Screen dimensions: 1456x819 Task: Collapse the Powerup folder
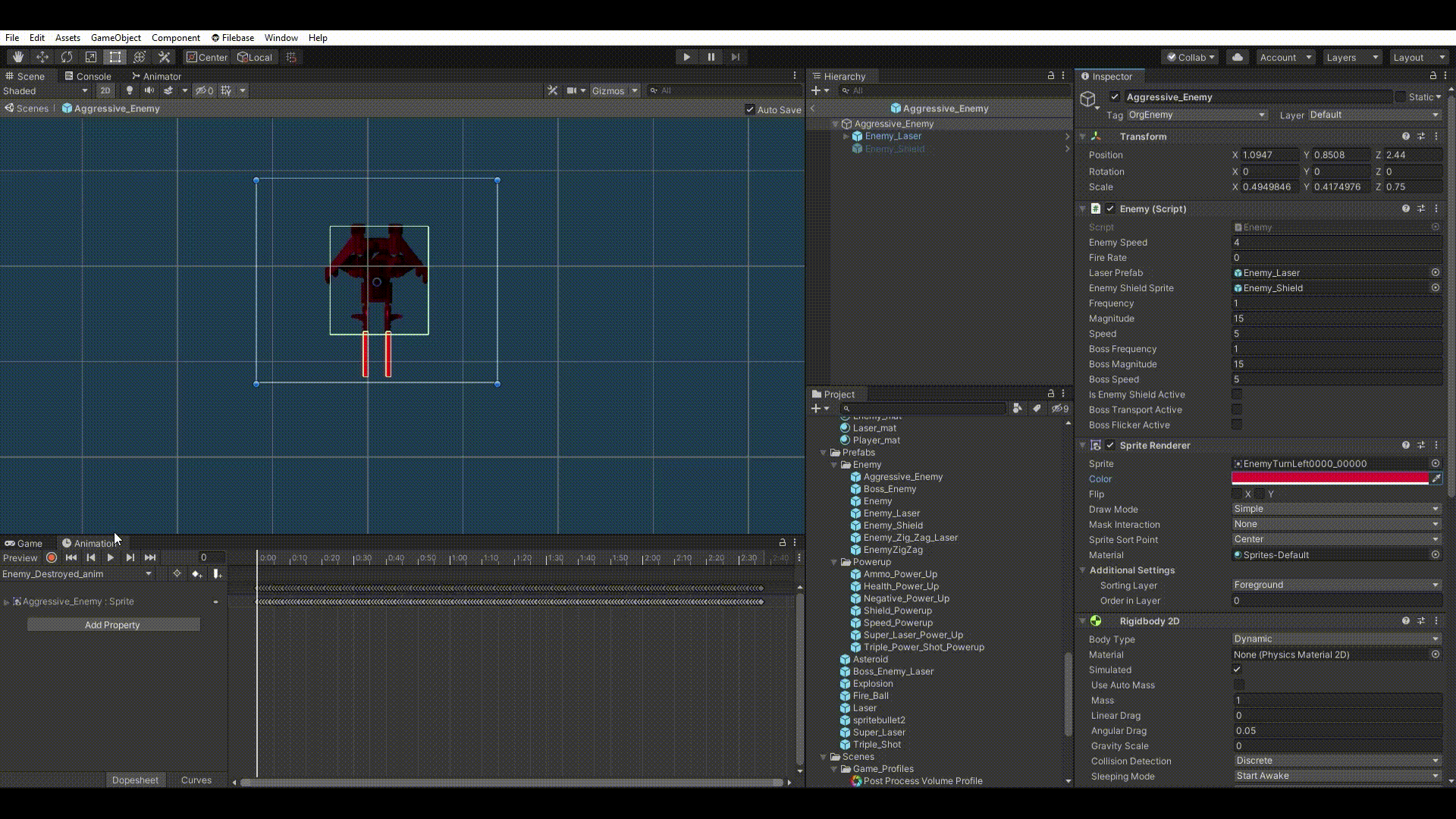(834, 562)
